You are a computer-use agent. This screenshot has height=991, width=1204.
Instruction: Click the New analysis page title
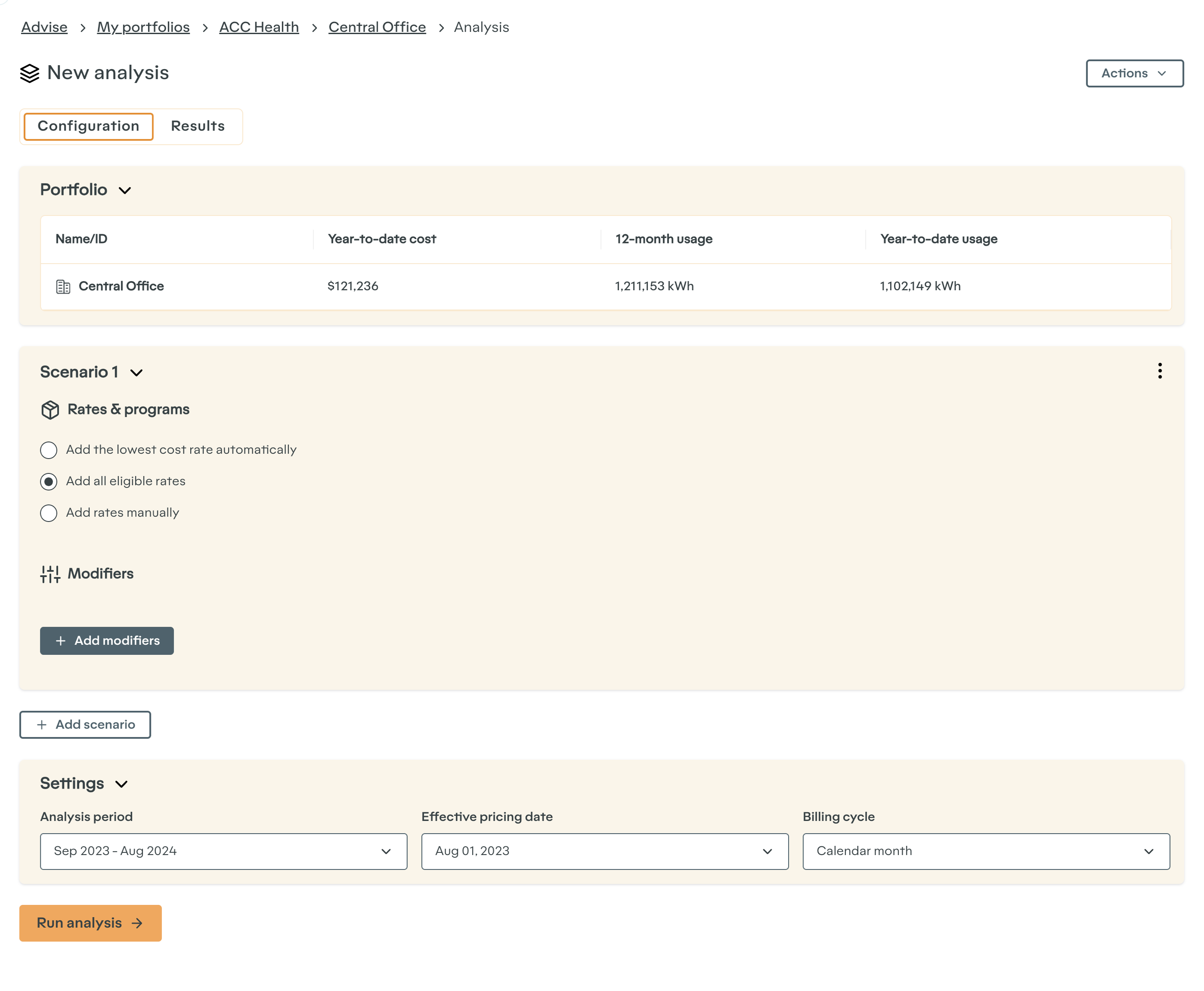(x=108, y=73)
